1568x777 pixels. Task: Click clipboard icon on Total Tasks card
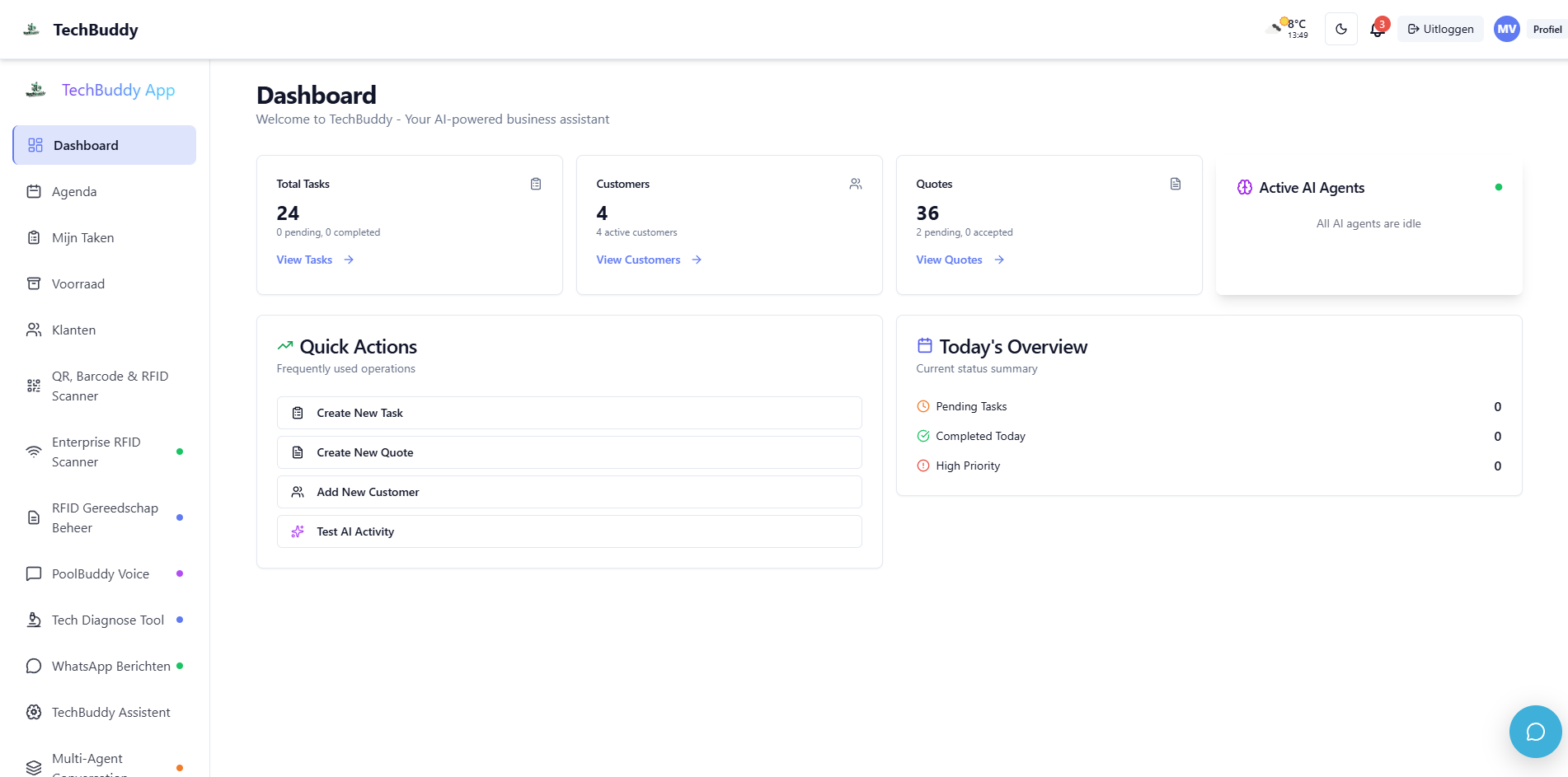tap(536, 184)
